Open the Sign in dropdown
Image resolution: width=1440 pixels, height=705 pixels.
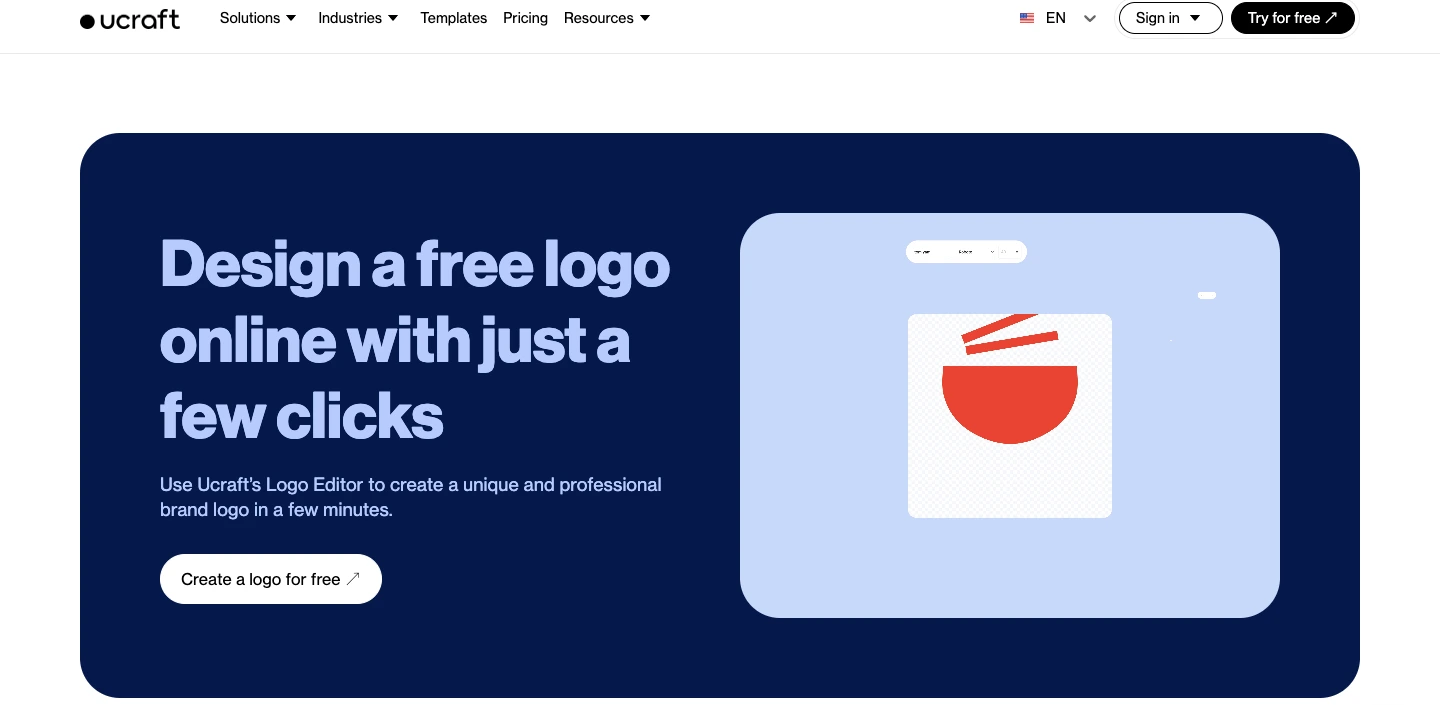[1171, 18]
